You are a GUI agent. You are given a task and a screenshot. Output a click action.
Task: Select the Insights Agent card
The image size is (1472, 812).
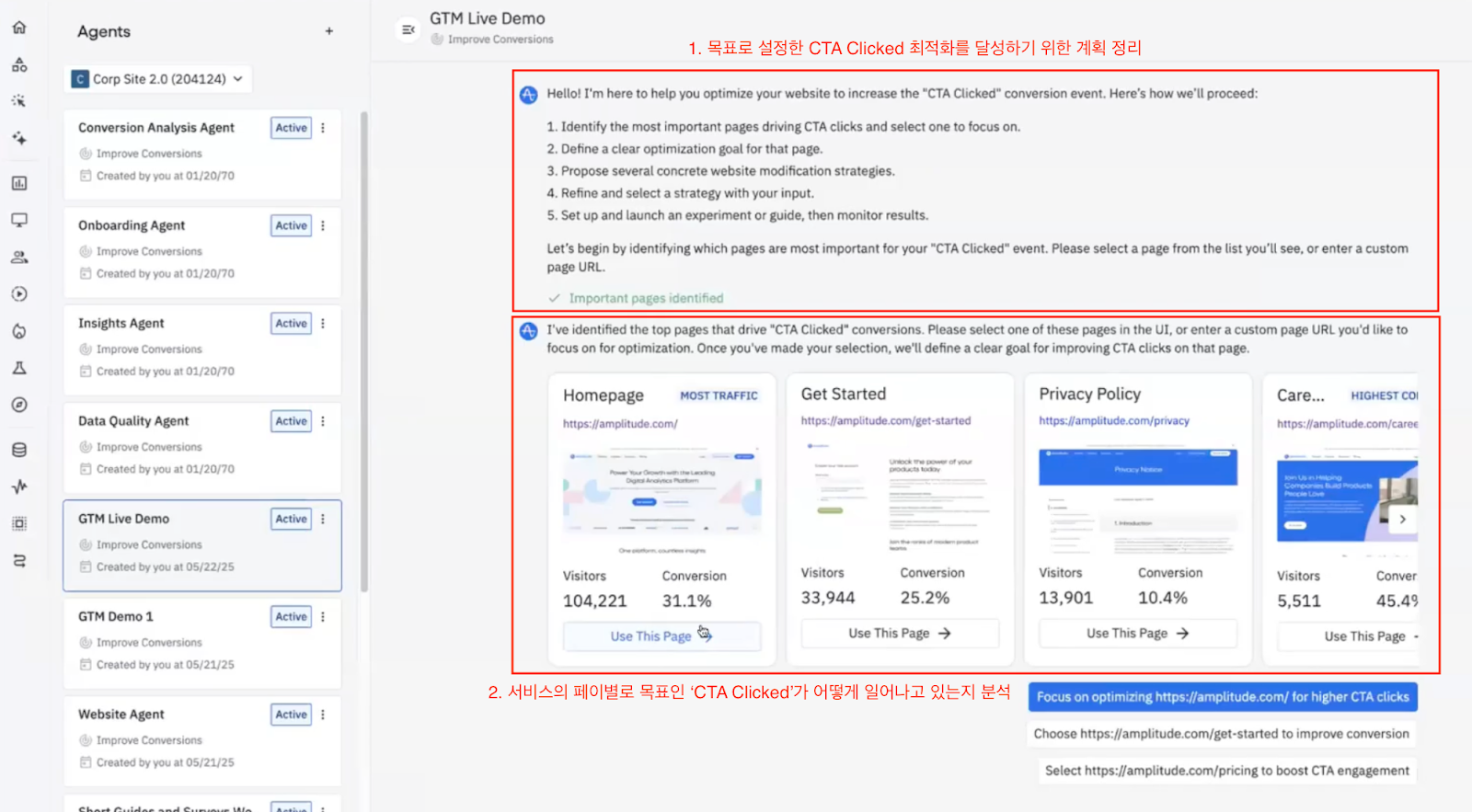pos(202,350)
